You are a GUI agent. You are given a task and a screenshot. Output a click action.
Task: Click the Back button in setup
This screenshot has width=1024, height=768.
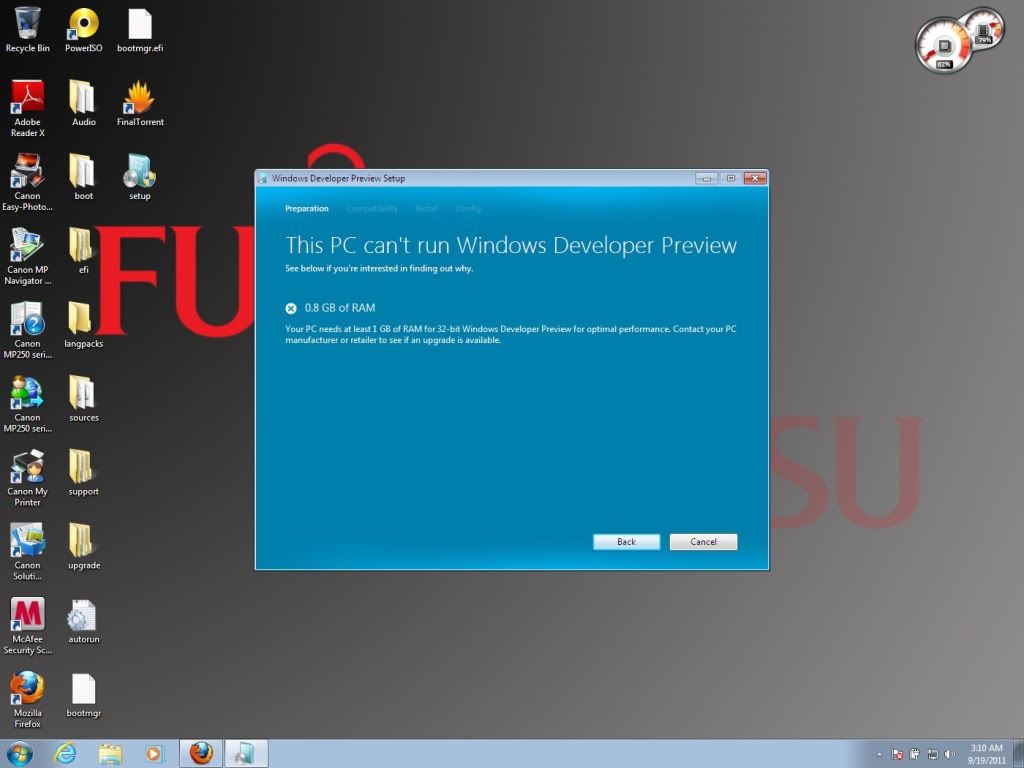click(626, 542)
